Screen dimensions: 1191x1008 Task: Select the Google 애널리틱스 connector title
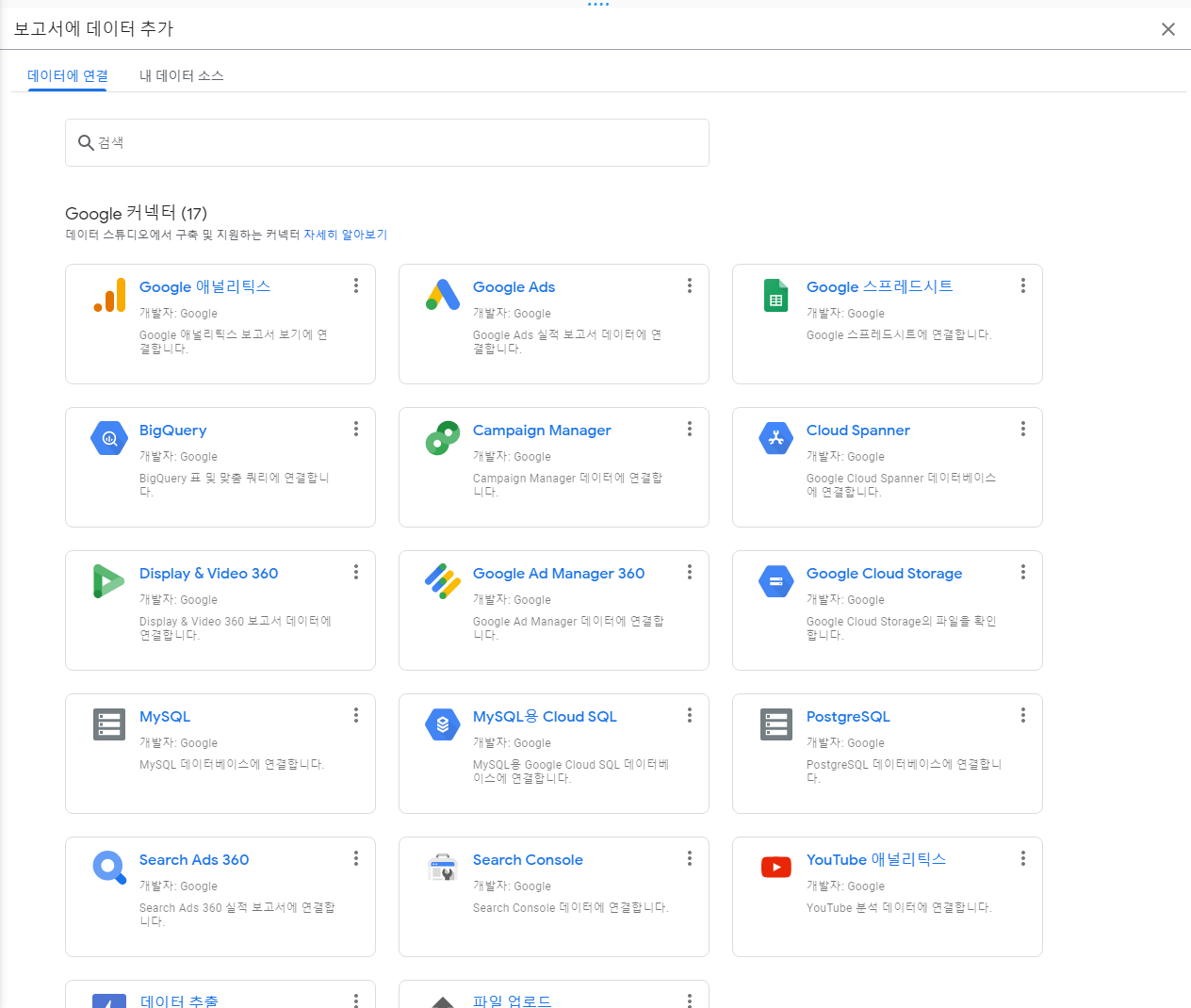click(x=204, y=286)
